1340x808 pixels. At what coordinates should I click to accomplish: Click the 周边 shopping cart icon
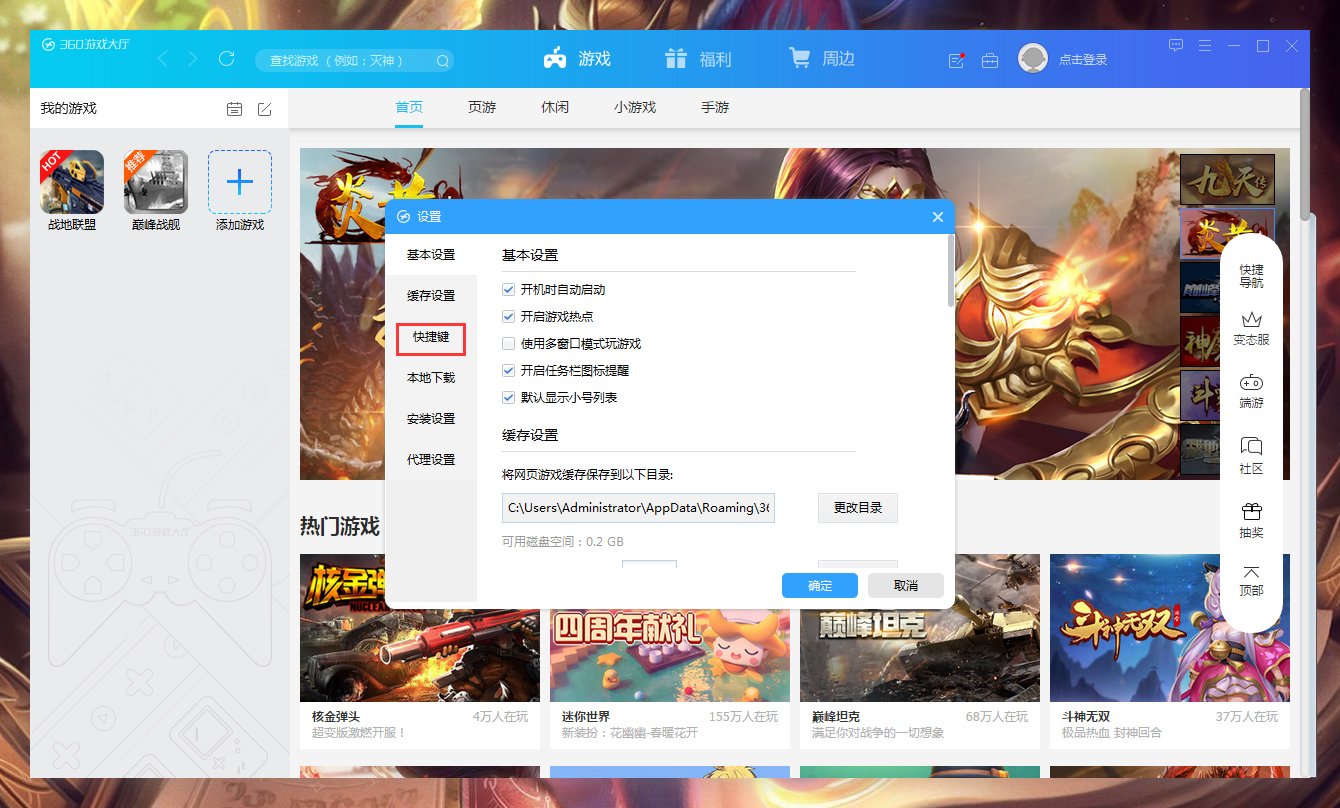[x=798, y=58]
